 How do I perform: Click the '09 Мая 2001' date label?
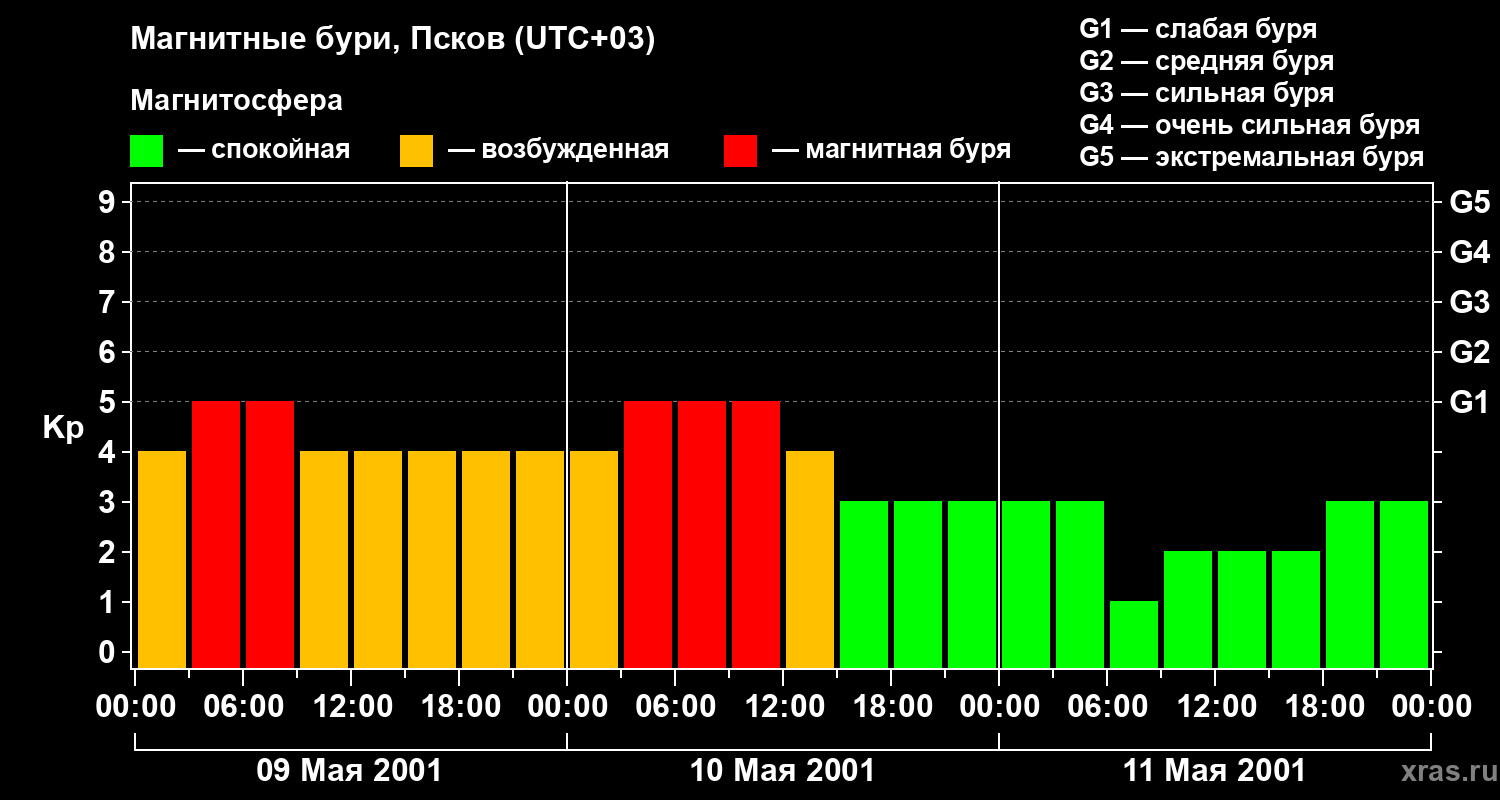(349, 771)
